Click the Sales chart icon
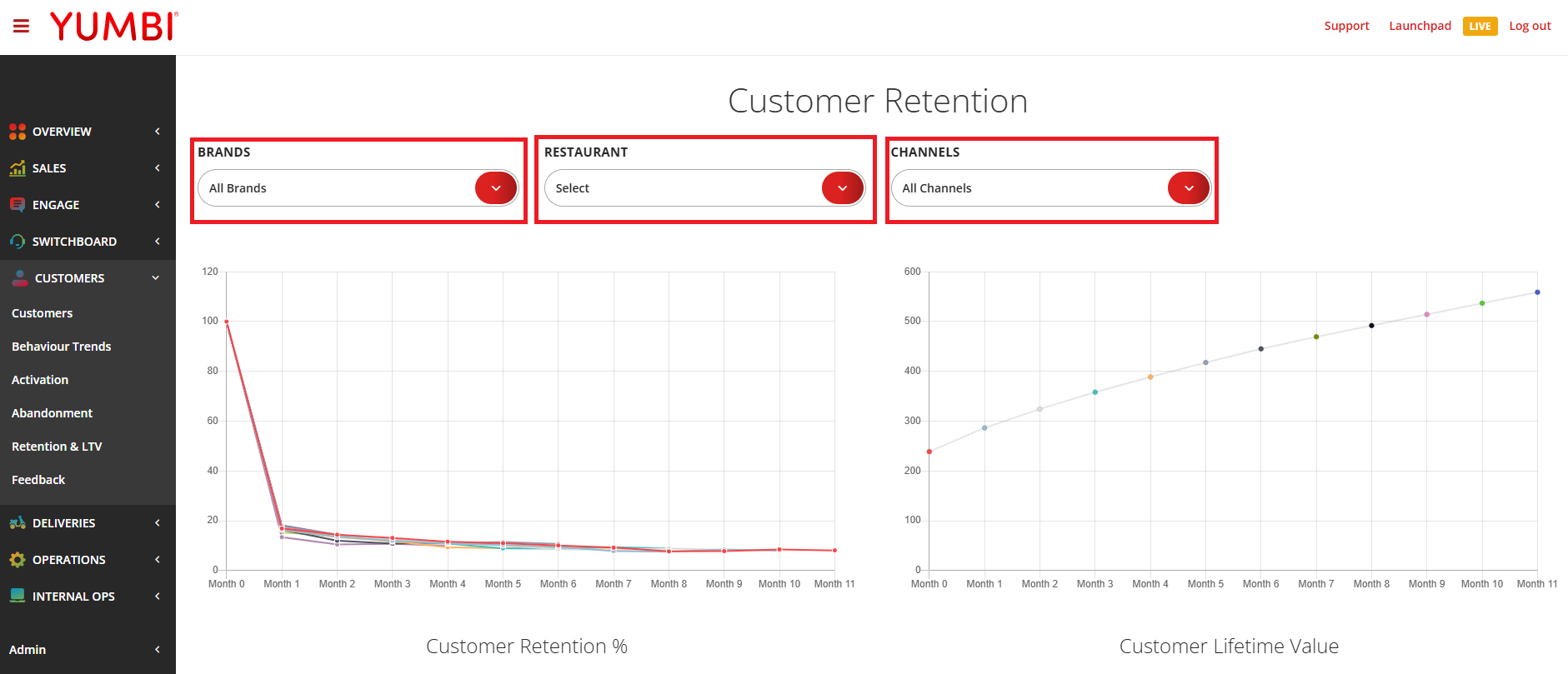 pos(18,168)
